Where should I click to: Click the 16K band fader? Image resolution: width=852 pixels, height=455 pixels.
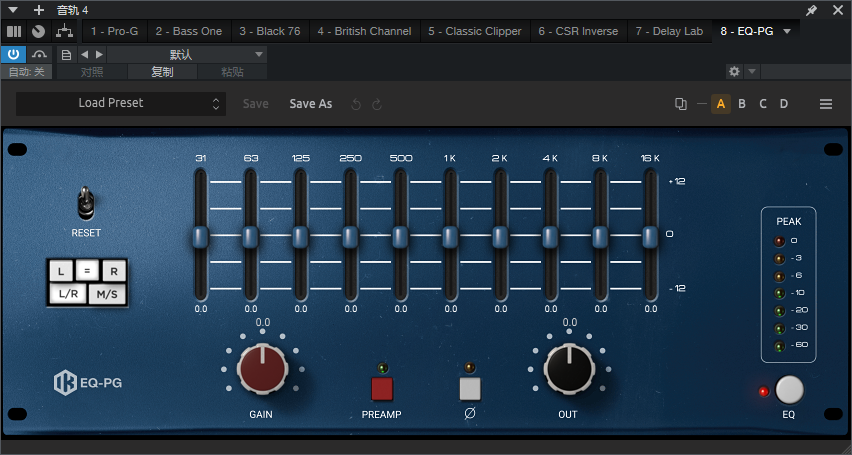click(x=650, y=237)
